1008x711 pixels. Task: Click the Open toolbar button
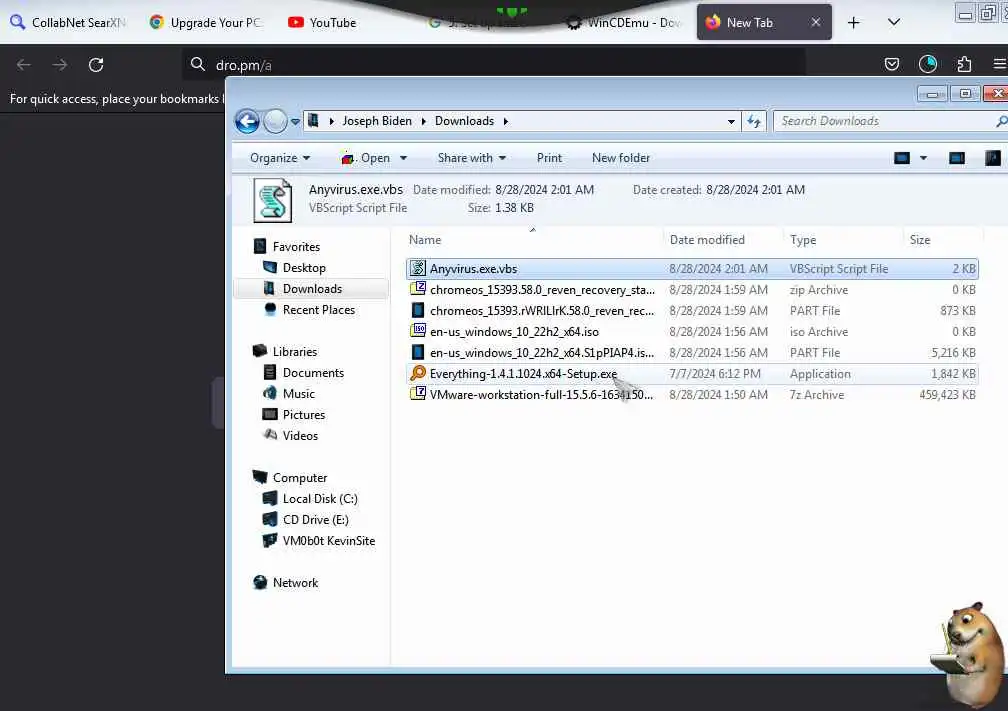[x=366, y=158]
